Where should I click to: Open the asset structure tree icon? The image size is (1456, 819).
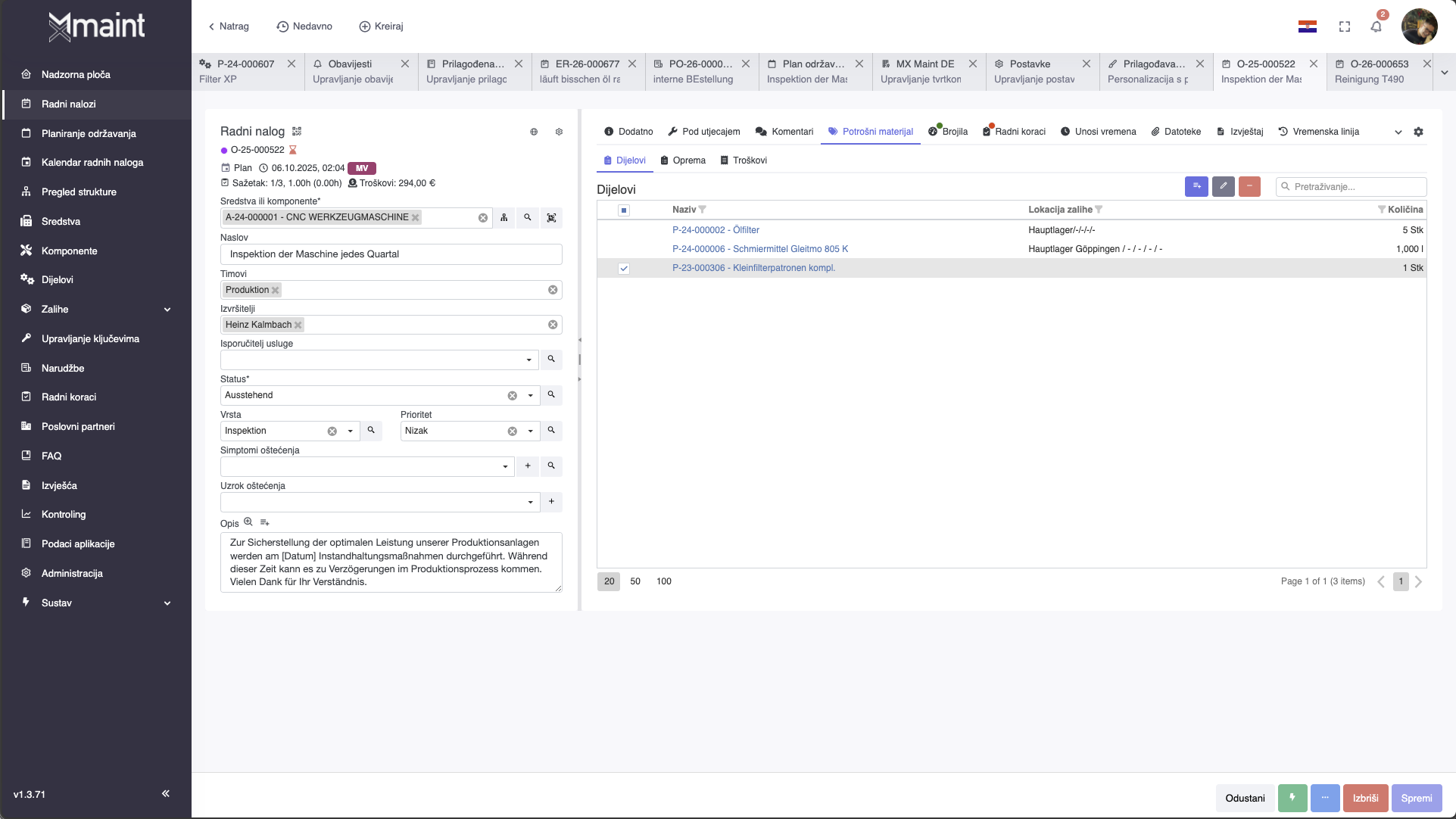(x=504, y=218)
